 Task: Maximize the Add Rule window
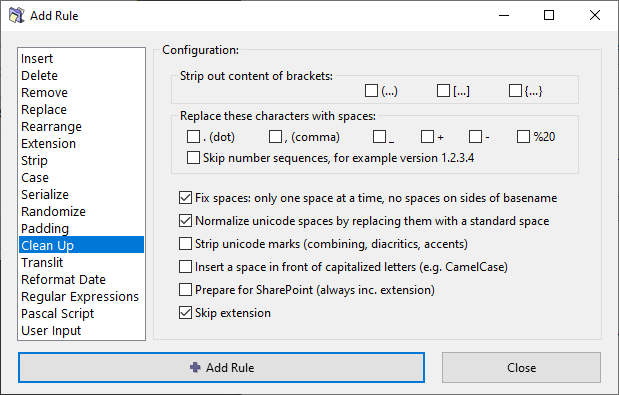549,15
